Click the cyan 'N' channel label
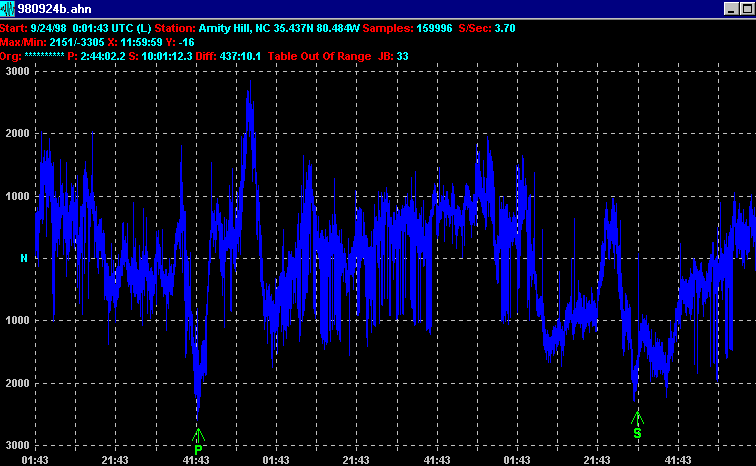This screenshot has height=466, width=756. 24,258
